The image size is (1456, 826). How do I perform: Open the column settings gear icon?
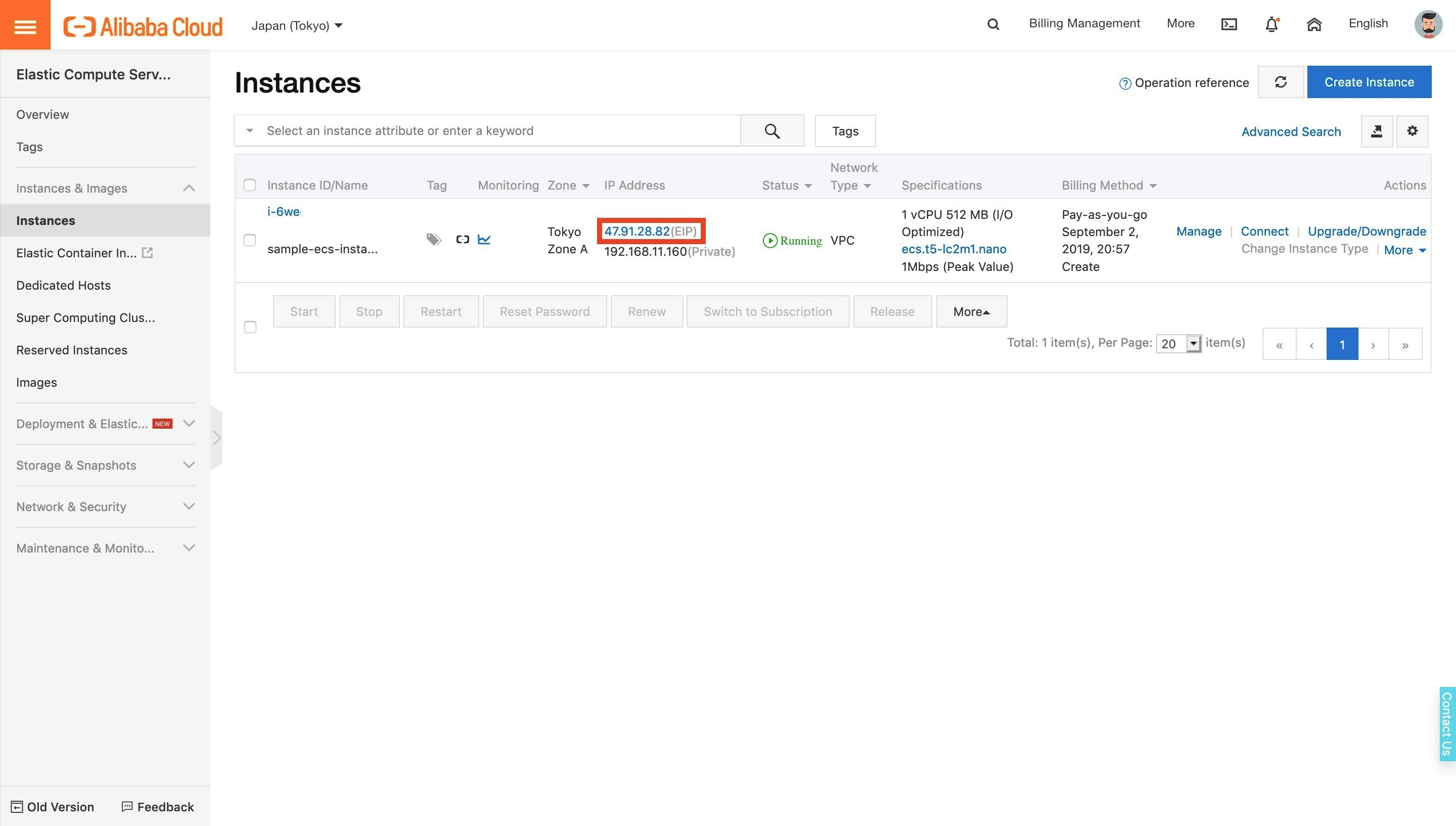coord(1412,131)
